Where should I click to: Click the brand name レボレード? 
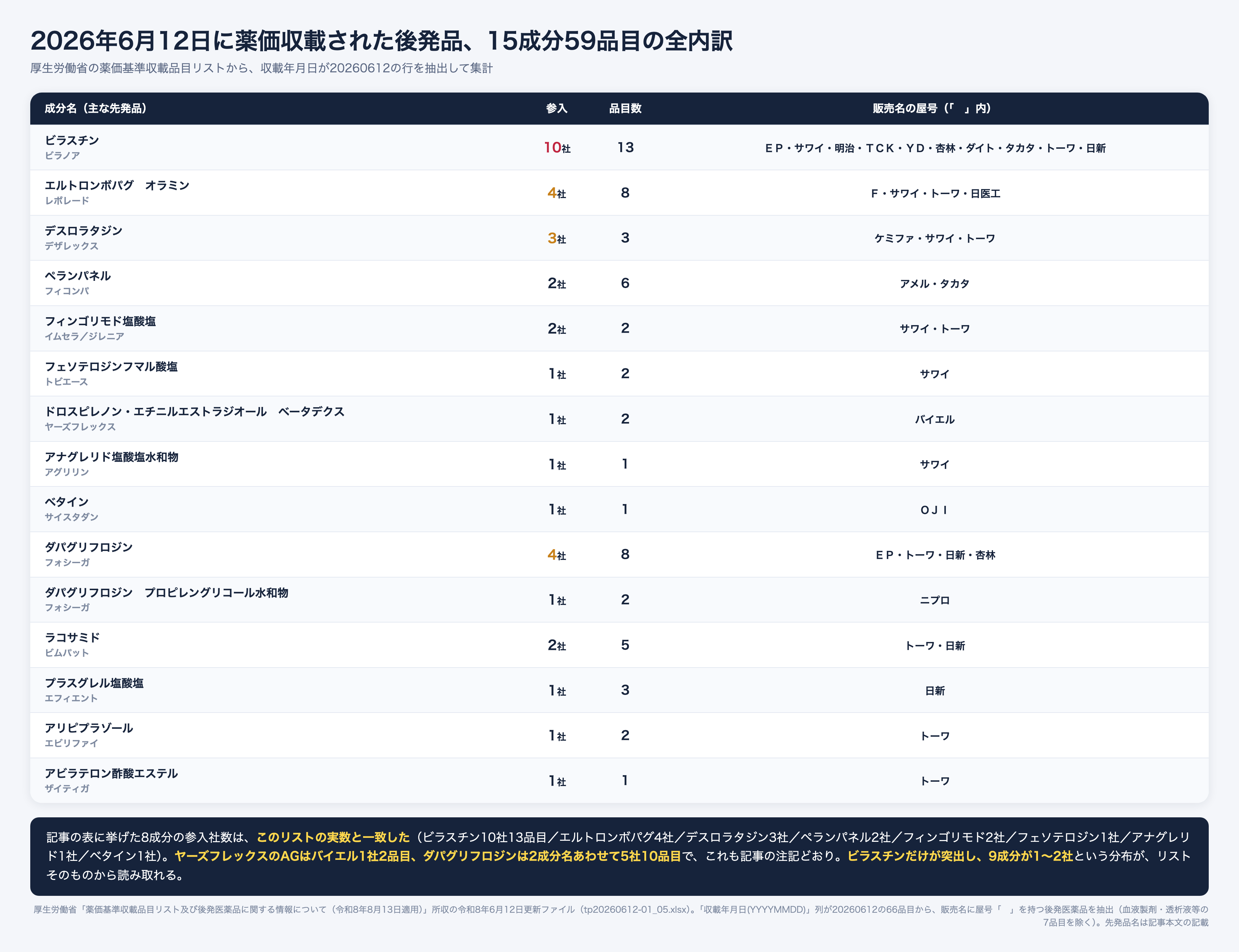point(67,201)
